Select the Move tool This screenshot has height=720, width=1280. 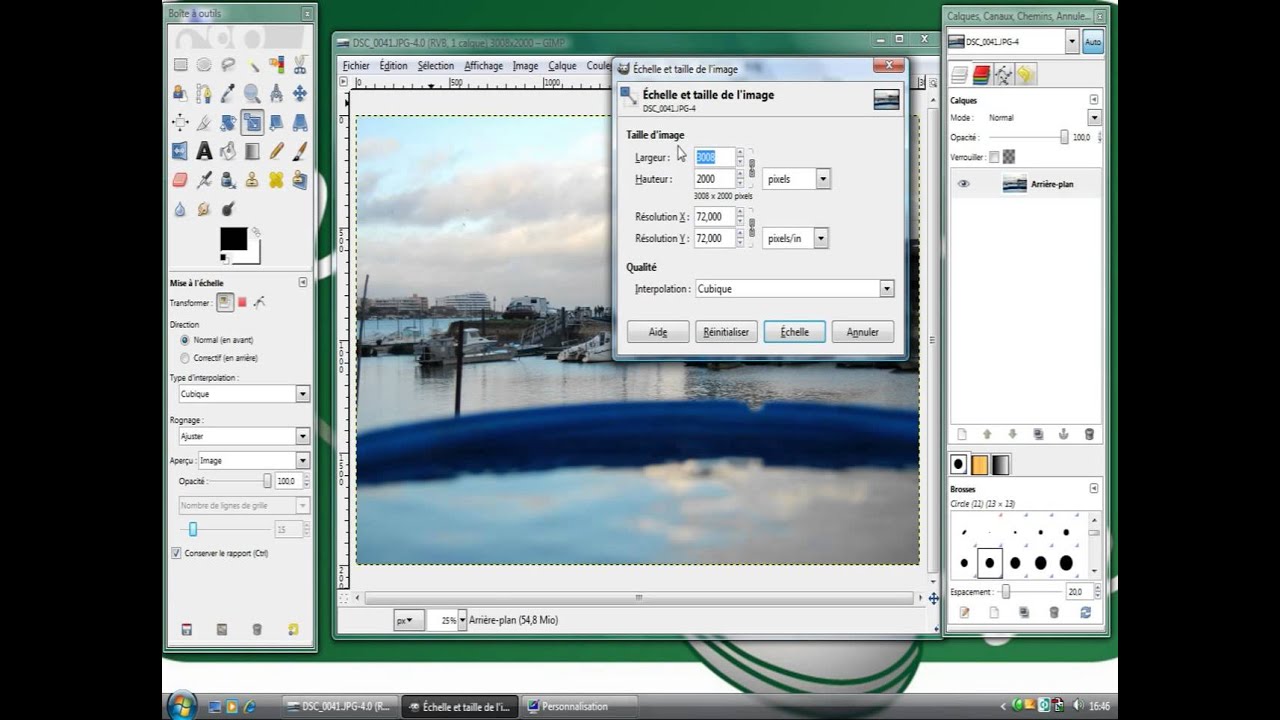tap(300, 93)
